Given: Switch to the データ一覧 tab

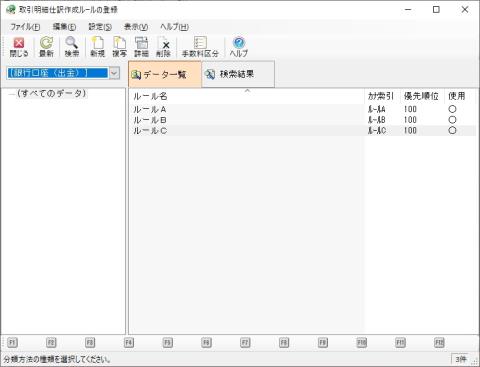Looking at the screenshot, I should 165,74.
